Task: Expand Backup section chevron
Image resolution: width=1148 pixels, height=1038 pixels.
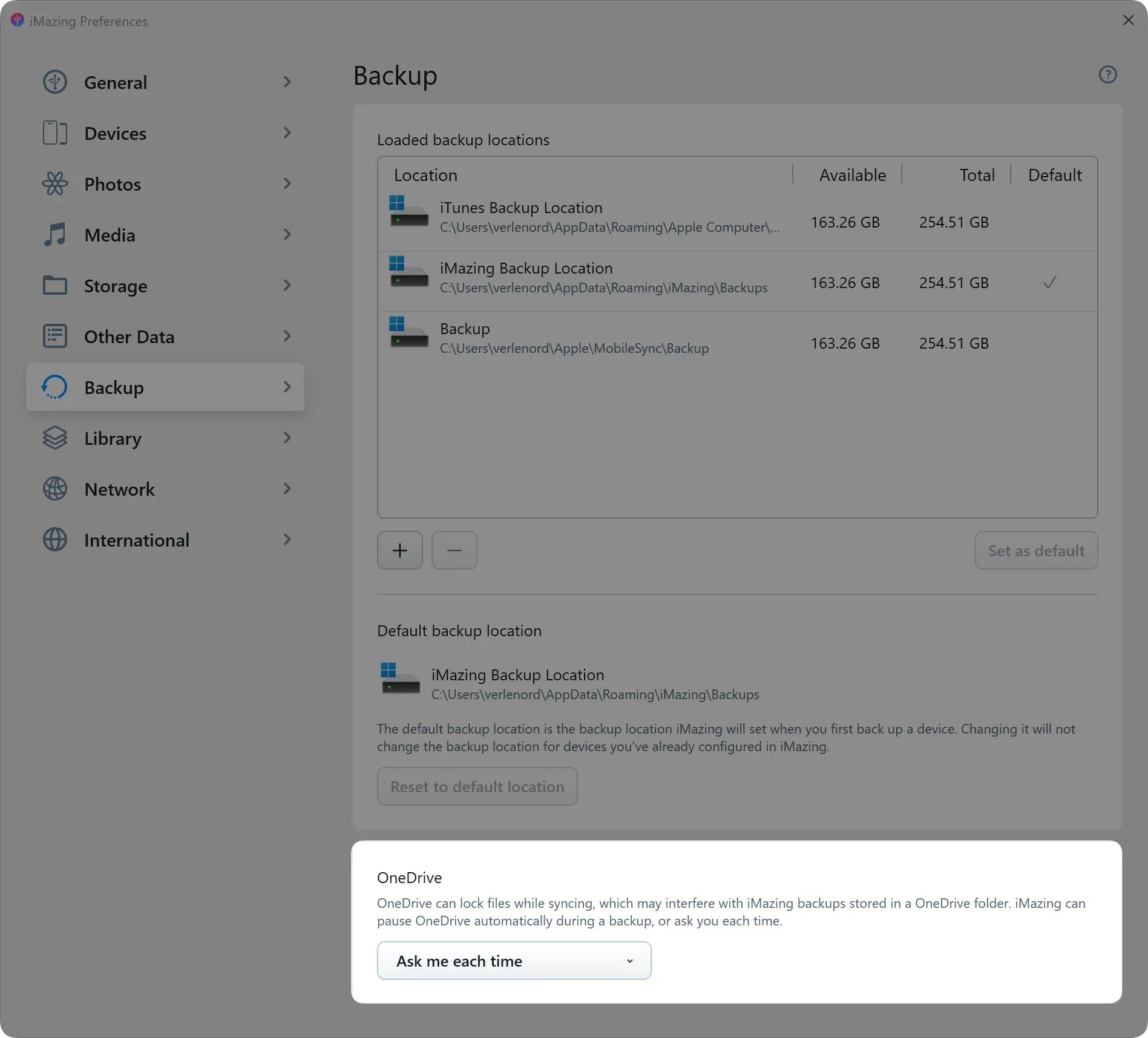Action: coord(287,387)
